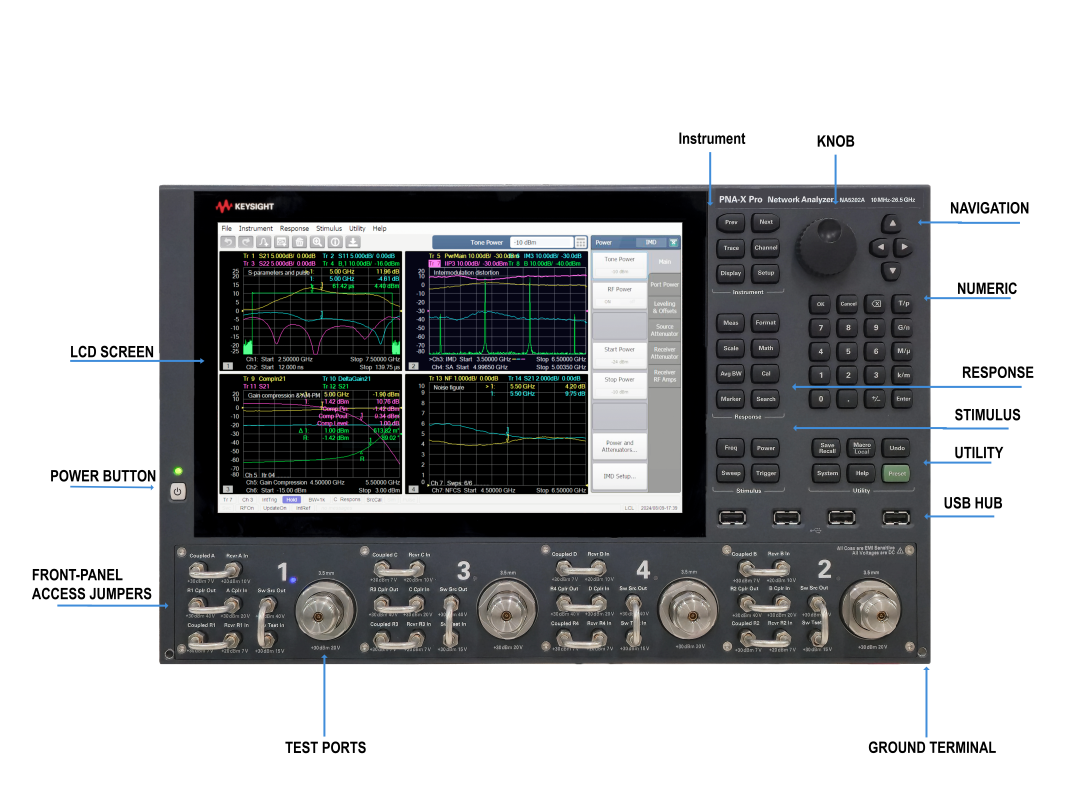This screenshot has width=1075, height=800.
Task: Select the Main softkey tab
Action: click(x=664, y=262)
